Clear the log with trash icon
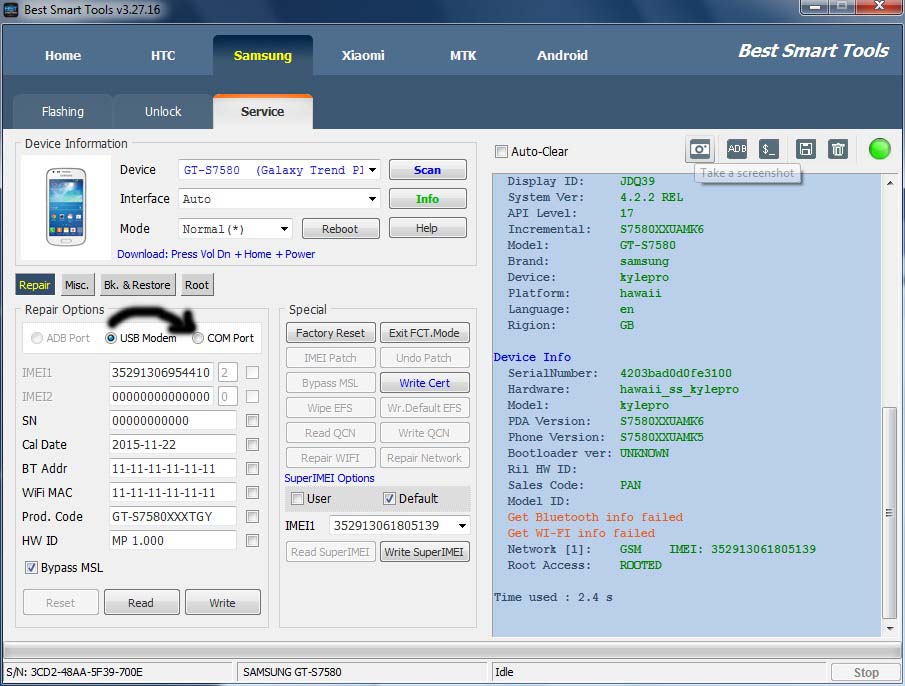The image size is (905, 686). [837, 149]
